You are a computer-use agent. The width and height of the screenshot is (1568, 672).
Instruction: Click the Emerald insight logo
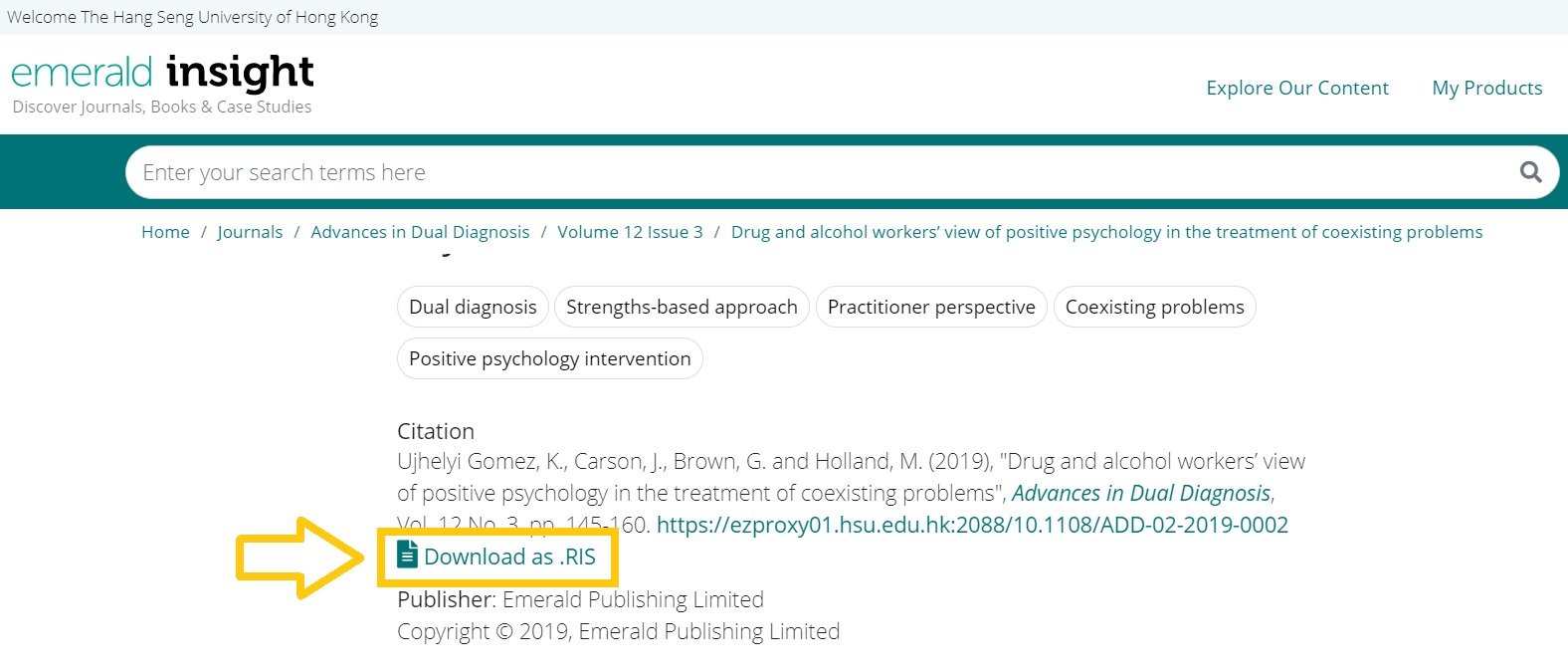(161, 71)
